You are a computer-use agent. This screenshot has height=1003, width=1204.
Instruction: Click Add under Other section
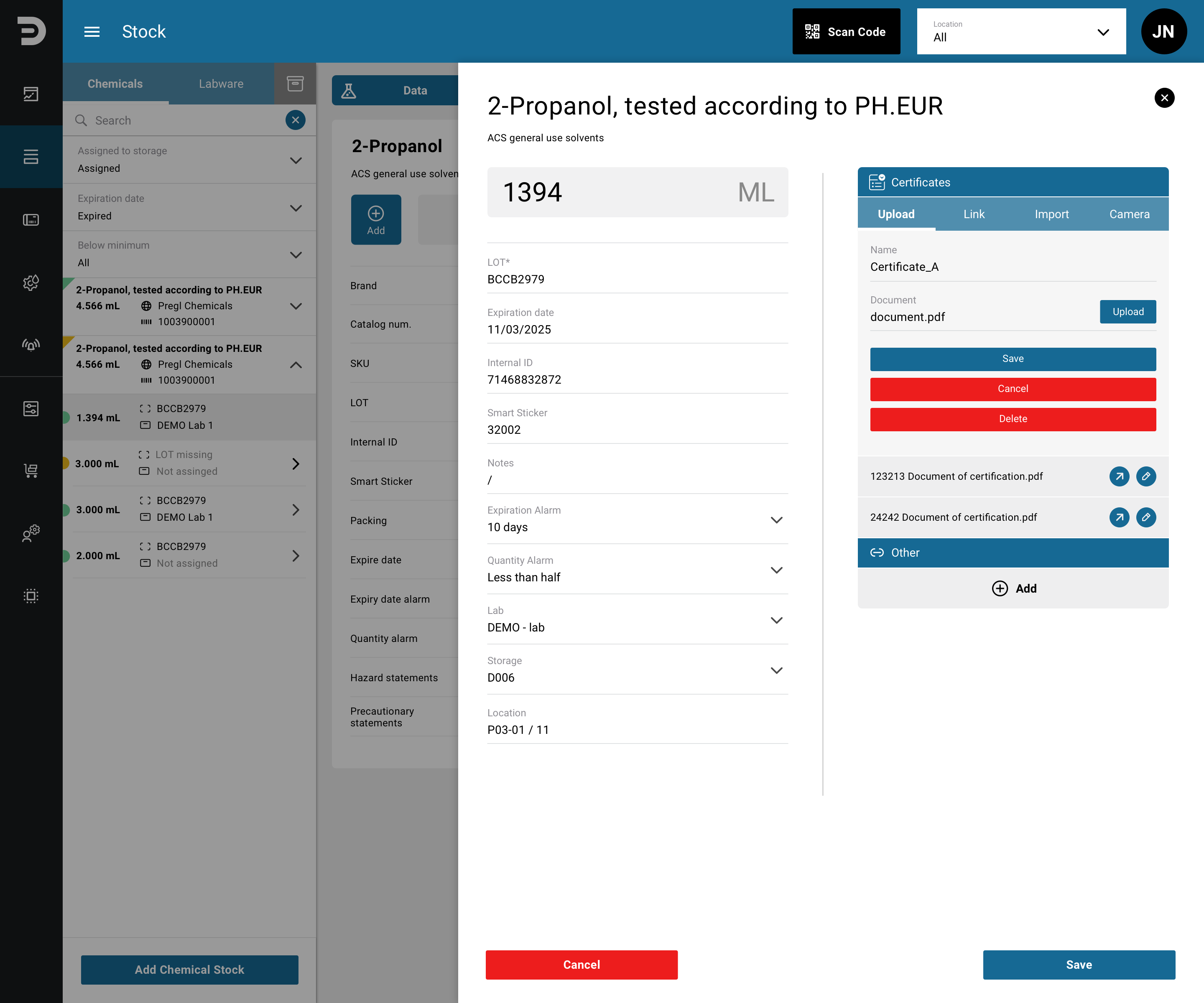[1014, 588]
